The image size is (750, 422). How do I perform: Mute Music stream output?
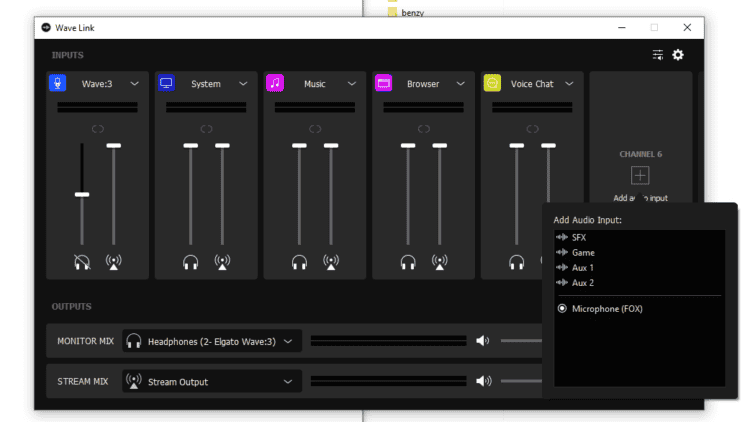(331, 262)
